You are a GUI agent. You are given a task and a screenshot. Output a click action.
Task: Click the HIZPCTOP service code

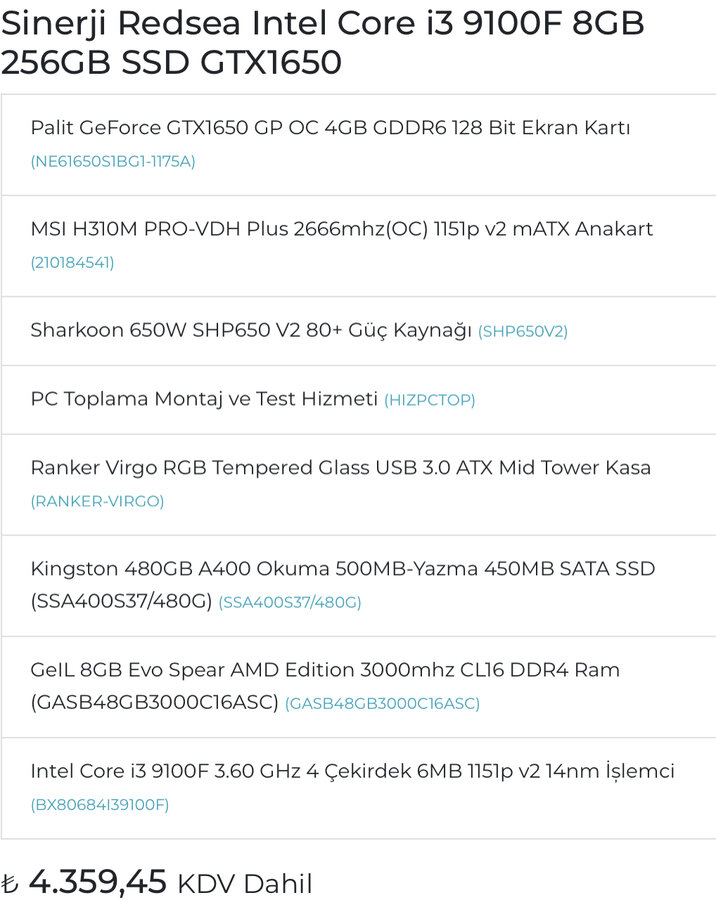click(x=429, y=400)
